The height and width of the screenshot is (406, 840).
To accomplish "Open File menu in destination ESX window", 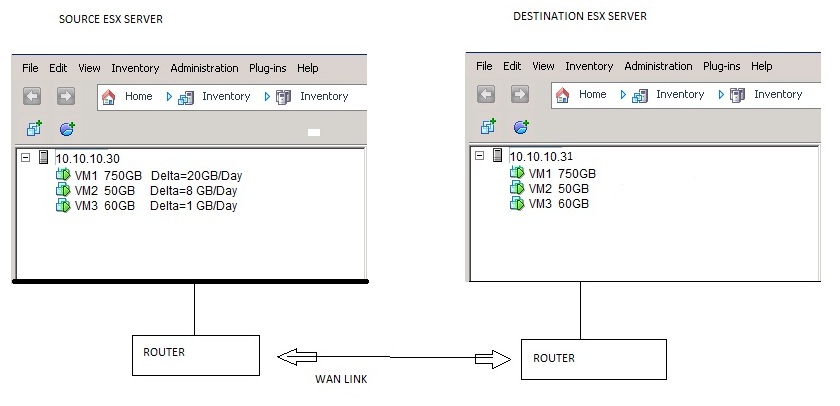I will (484, 66).
